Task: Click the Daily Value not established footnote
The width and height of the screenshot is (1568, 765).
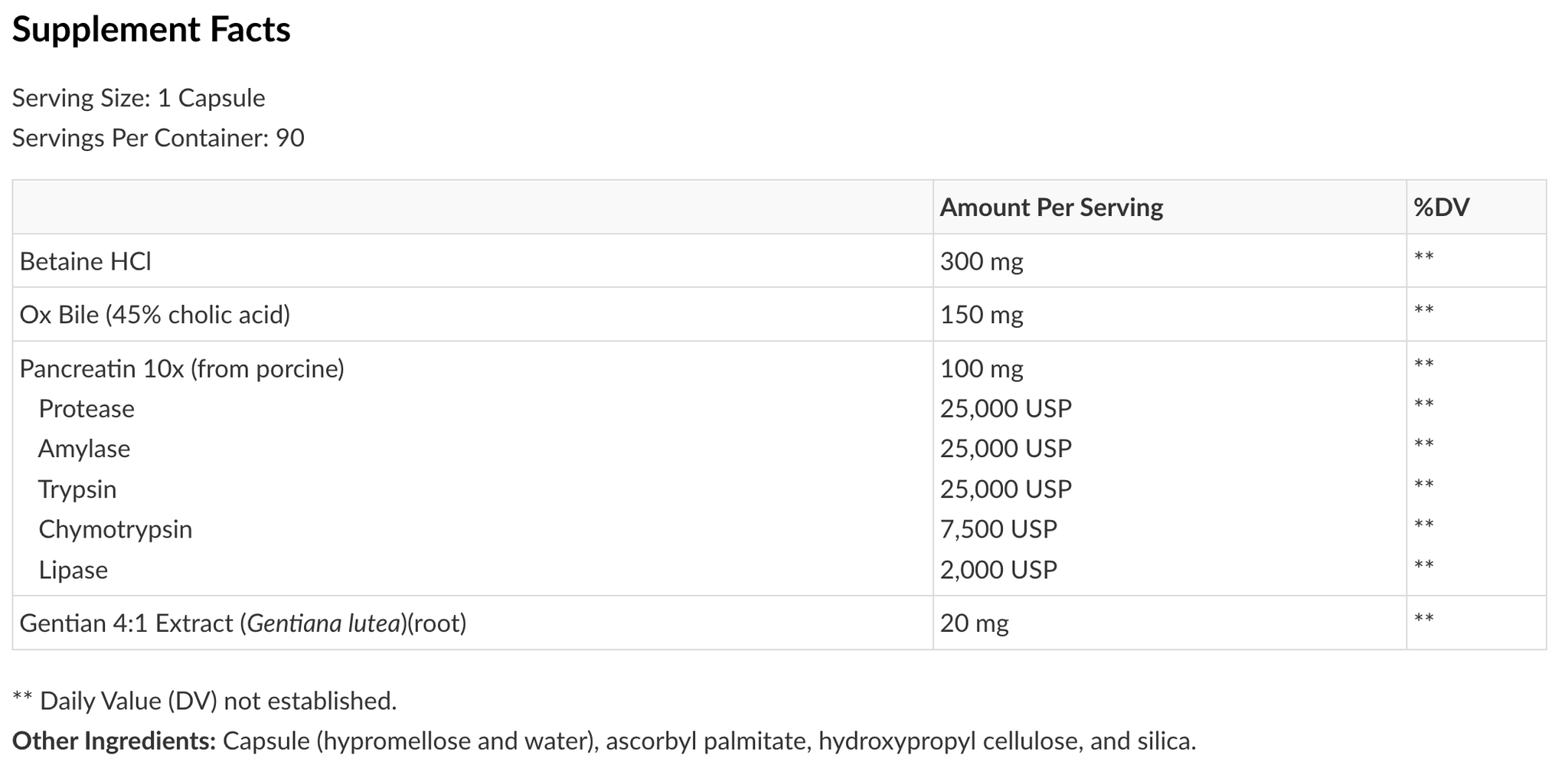Action: (x=204, y=701)
